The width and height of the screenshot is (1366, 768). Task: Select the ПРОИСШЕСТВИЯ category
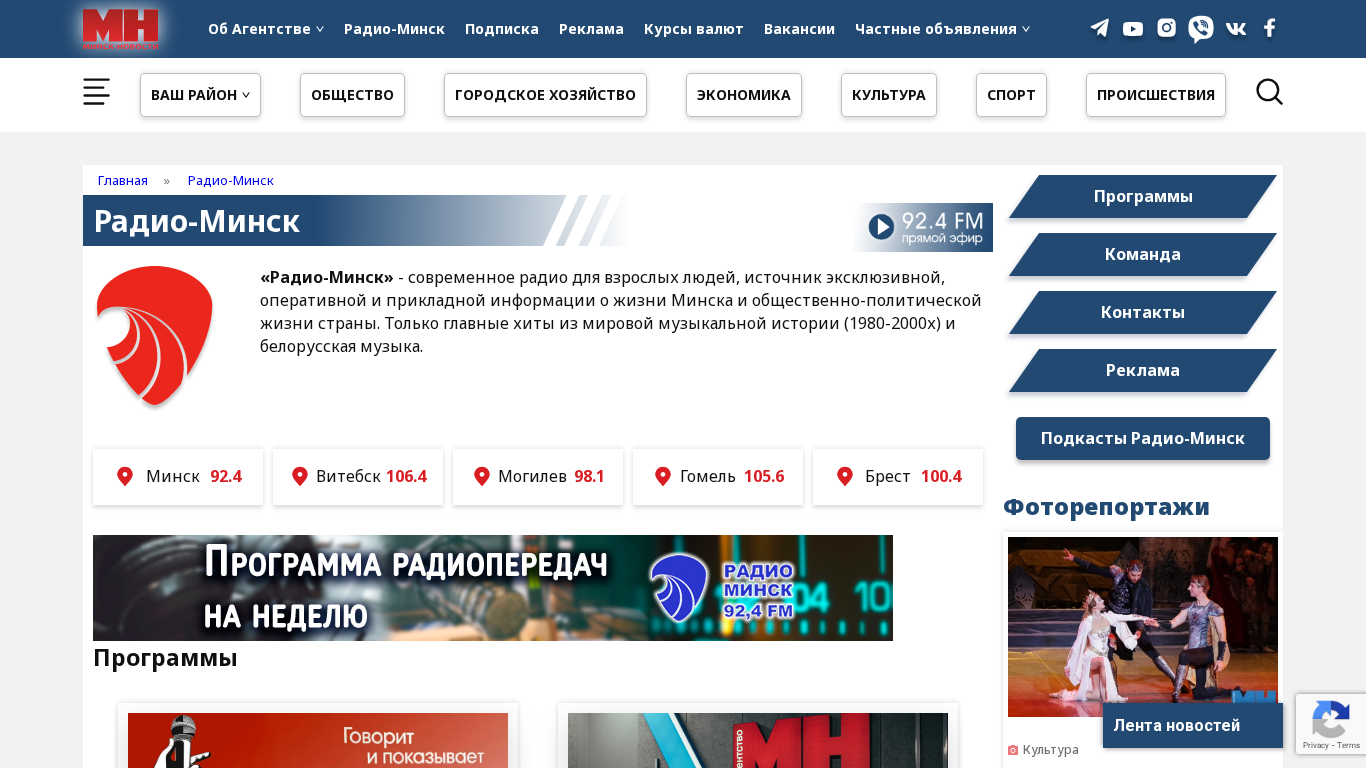pyautogui.click(x=1156, y=95)
